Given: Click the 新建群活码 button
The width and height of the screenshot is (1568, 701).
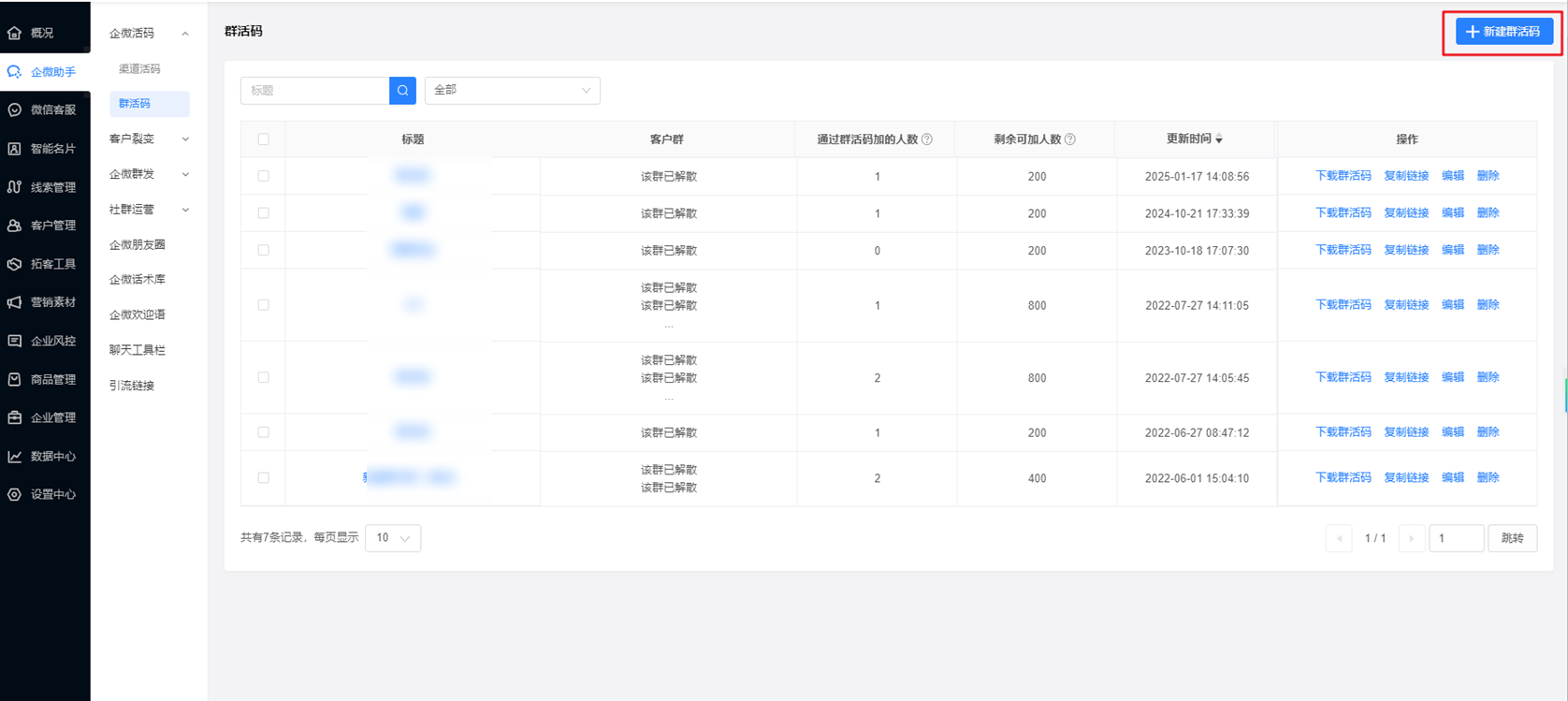Looking at the screenshot, I should click(x=1503, y=32).
